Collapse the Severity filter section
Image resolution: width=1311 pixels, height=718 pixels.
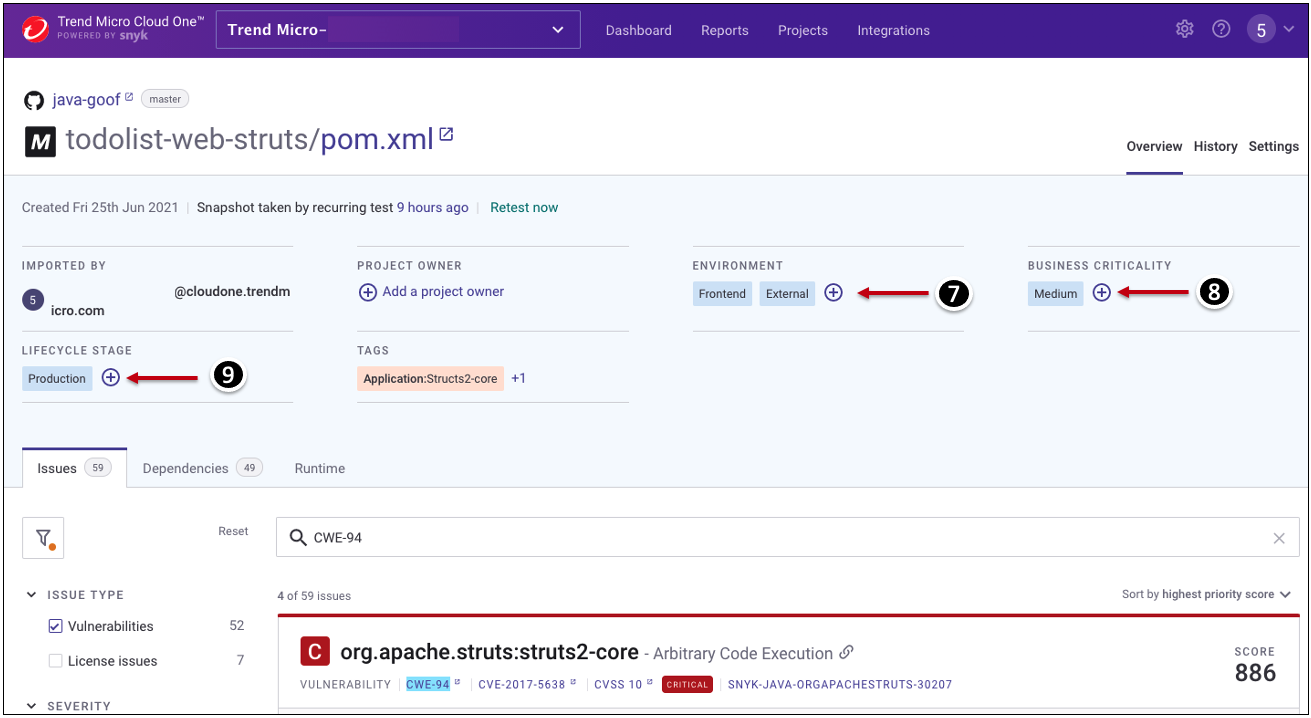[x=32, y=706]
